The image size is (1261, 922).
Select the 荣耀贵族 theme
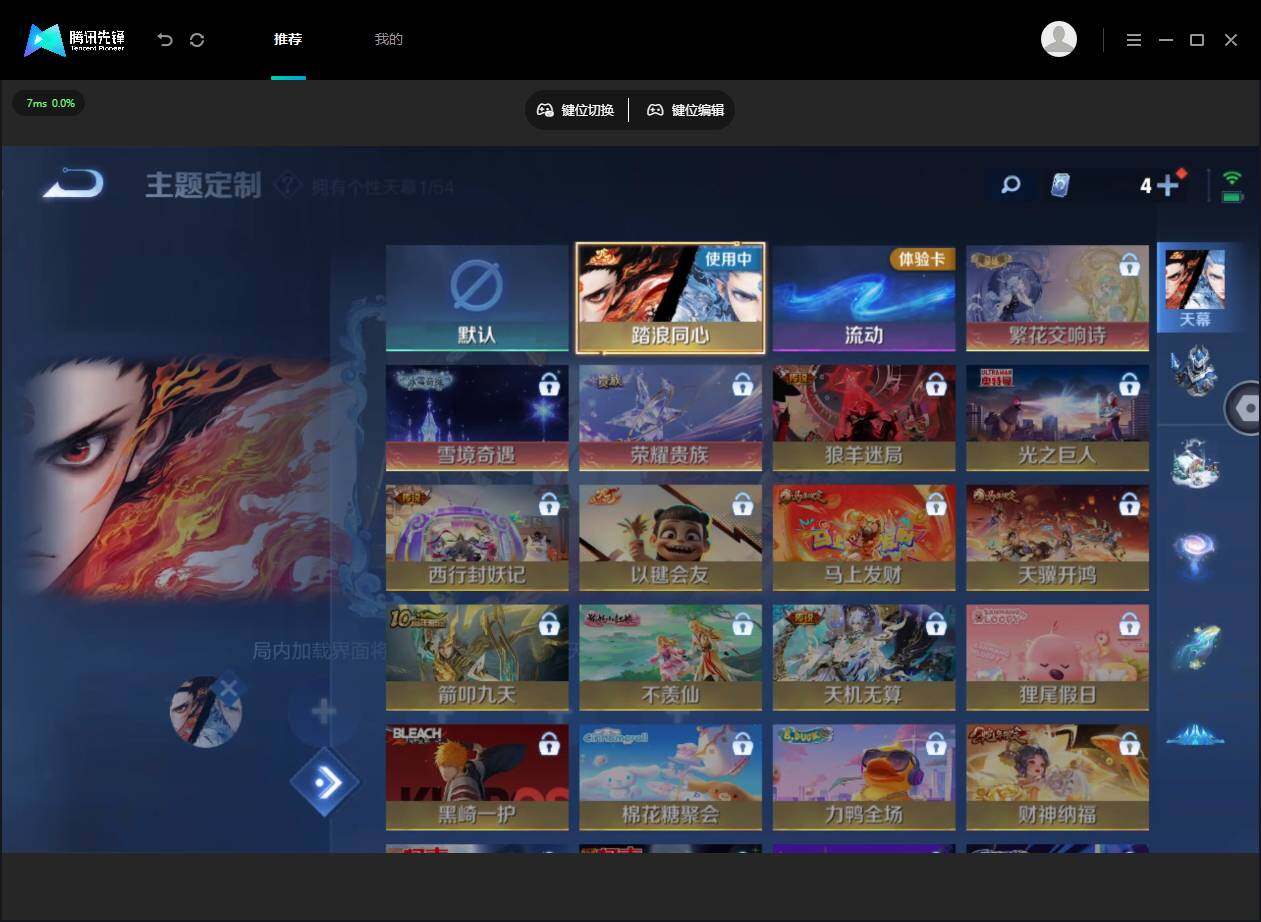pyautogui.click(x=670, y=418)
